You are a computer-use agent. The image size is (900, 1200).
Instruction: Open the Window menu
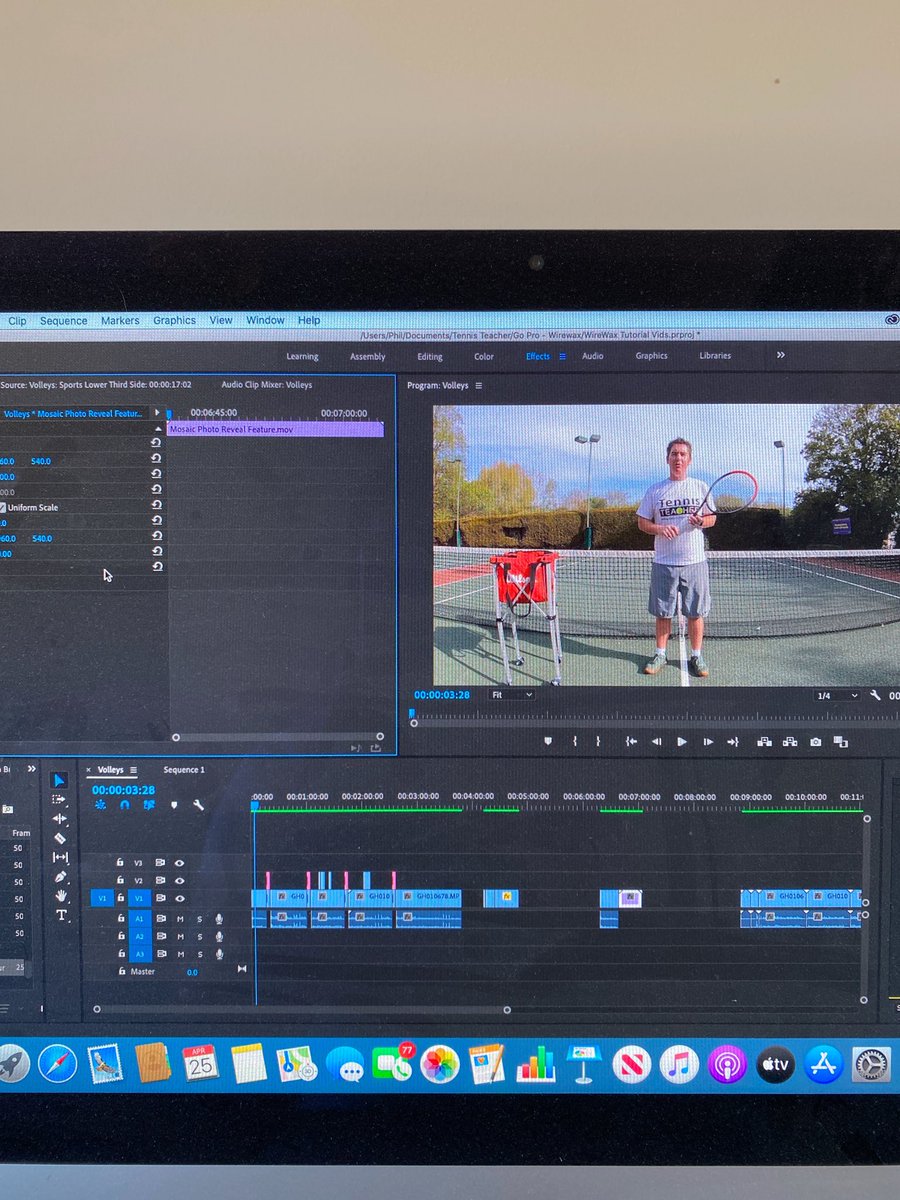265,320
